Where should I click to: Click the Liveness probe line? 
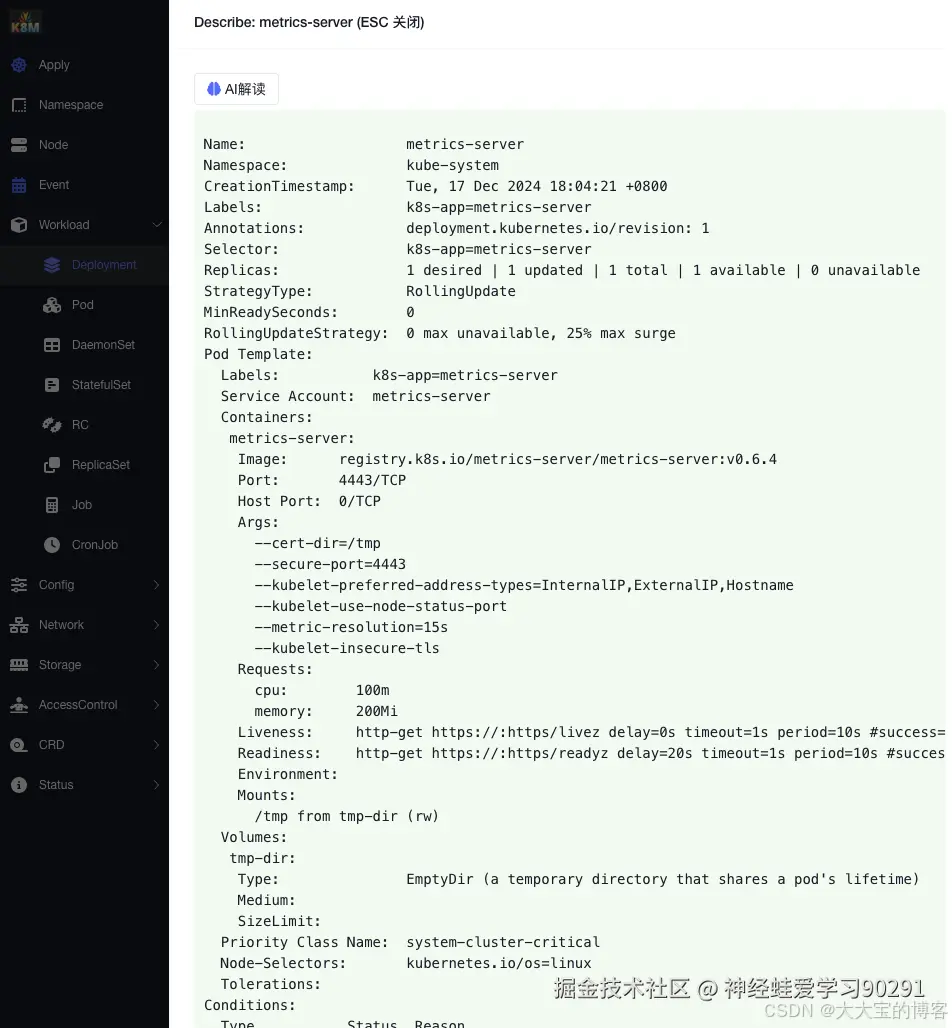point(591,732)
